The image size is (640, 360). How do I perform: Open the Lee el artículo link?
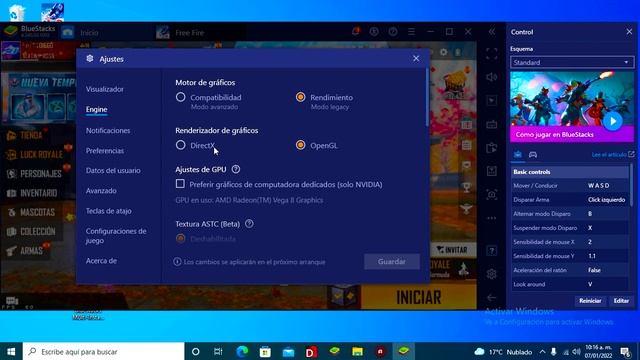coord(613,154)
